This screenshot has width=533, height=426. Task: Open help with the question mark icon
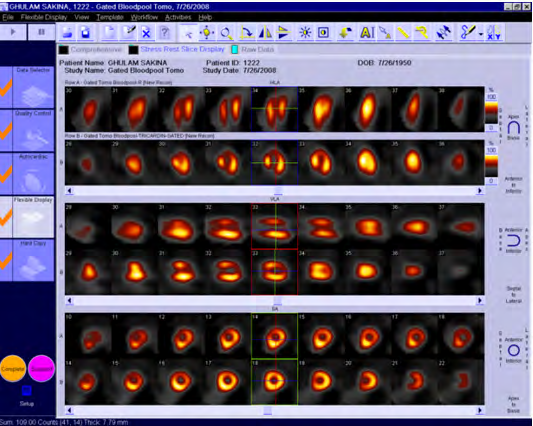(165, 33)
